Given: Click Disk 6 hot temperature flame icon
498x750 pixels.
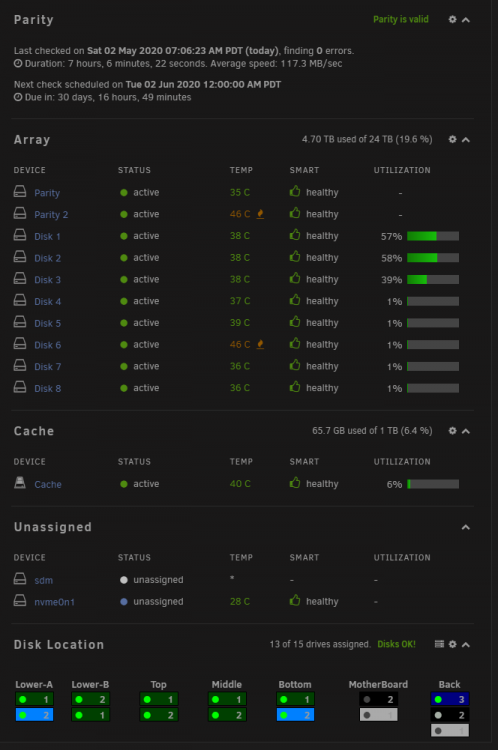Looking at the screenshot, I should point(260,344).
